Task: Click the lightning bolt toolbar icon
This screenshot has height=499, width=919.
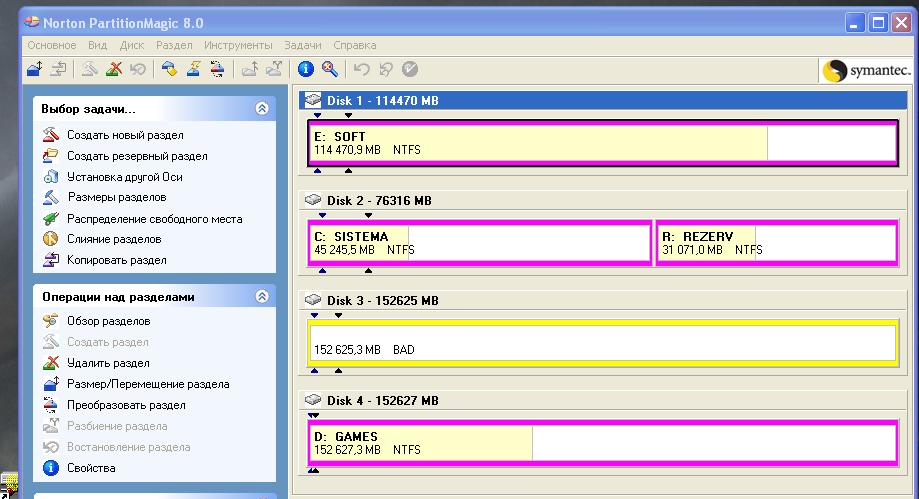Action: point(194,69)
